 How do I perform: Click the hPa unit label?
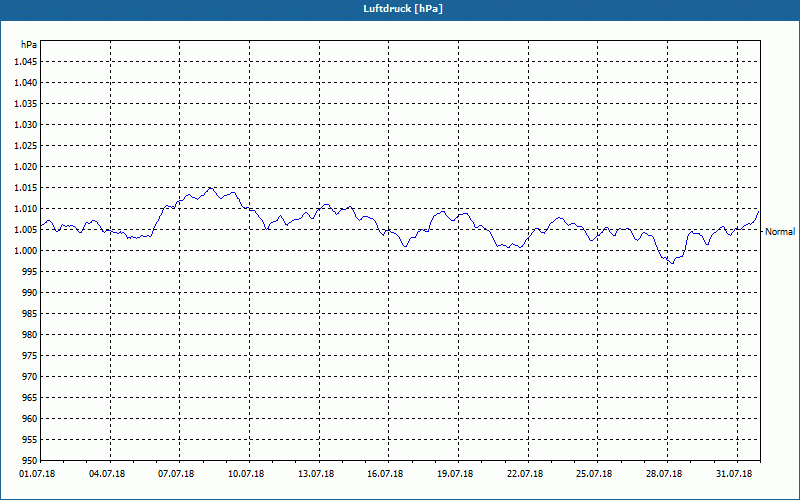[29, 44]
